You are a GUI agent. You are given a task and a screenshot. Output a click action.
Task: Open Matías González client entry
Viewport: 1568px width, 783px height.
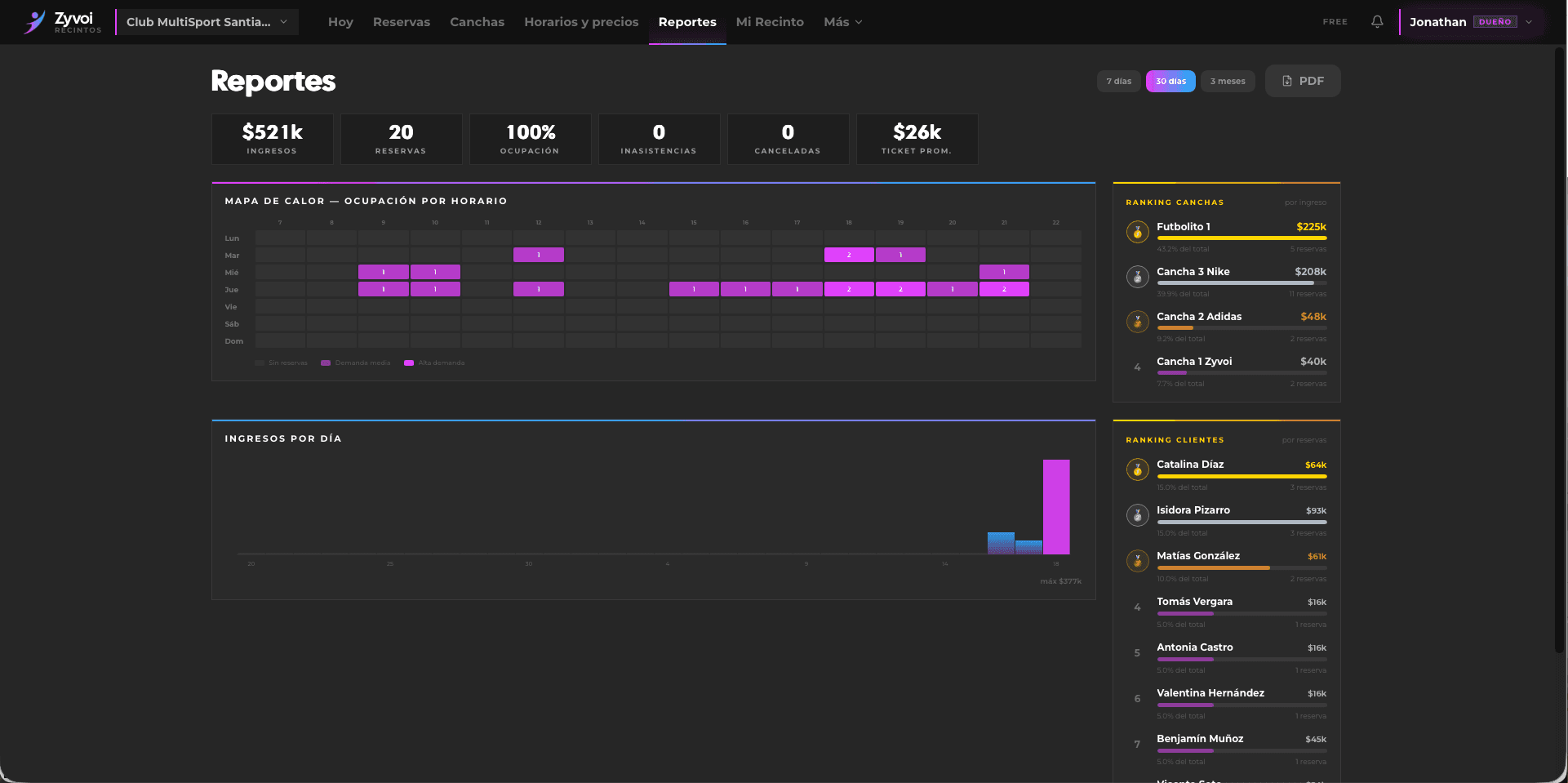click(x=1227, y=567)
